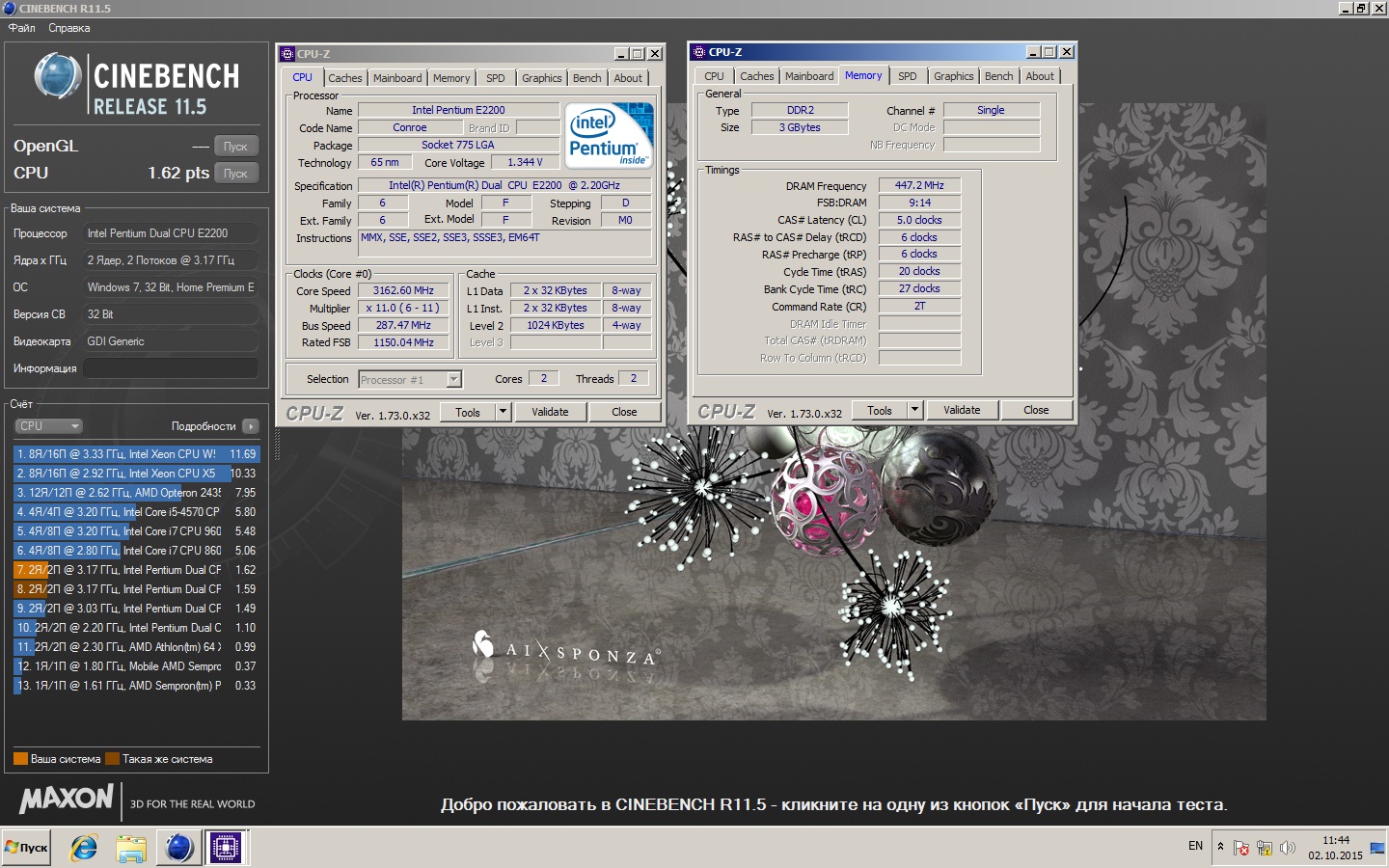Screen dimensions: 1389x868
Task: Expand Tools dropdown arrow in left CPU-Z
Action: [503, 412]
